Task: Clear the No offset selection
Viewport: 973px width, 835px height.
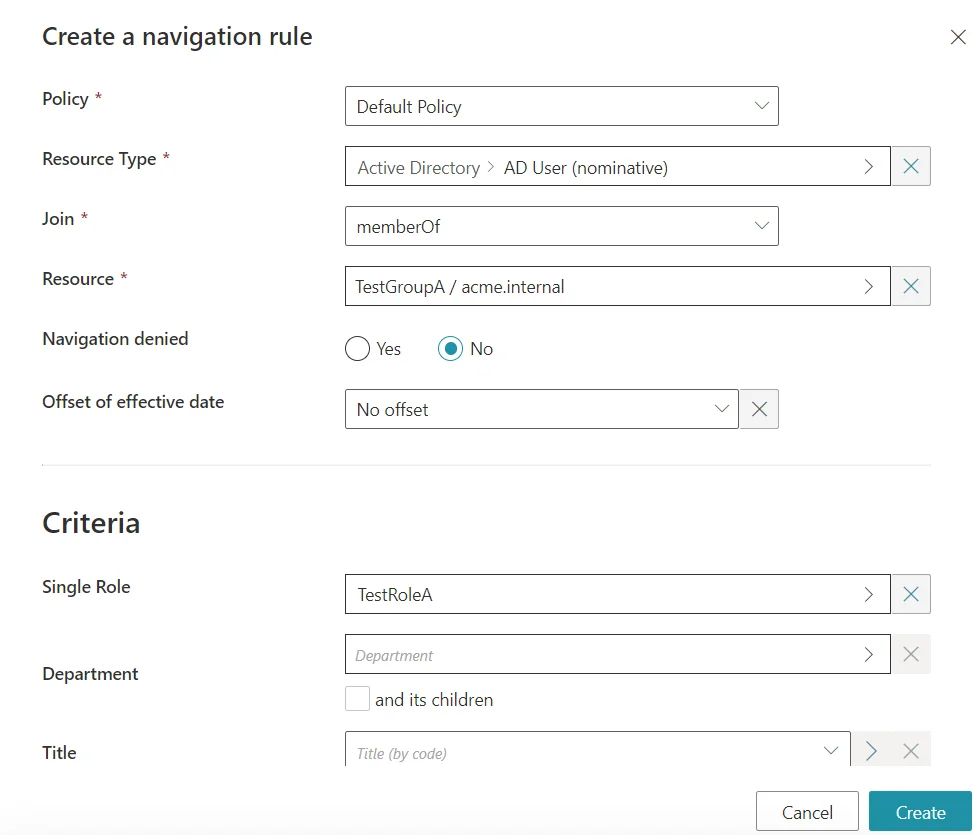Action: (760, 409)
